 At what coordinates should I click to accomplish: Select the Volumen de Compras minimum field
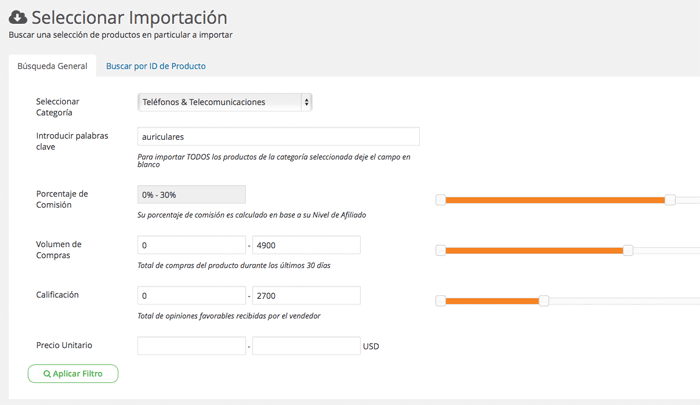tap(191, 245)
